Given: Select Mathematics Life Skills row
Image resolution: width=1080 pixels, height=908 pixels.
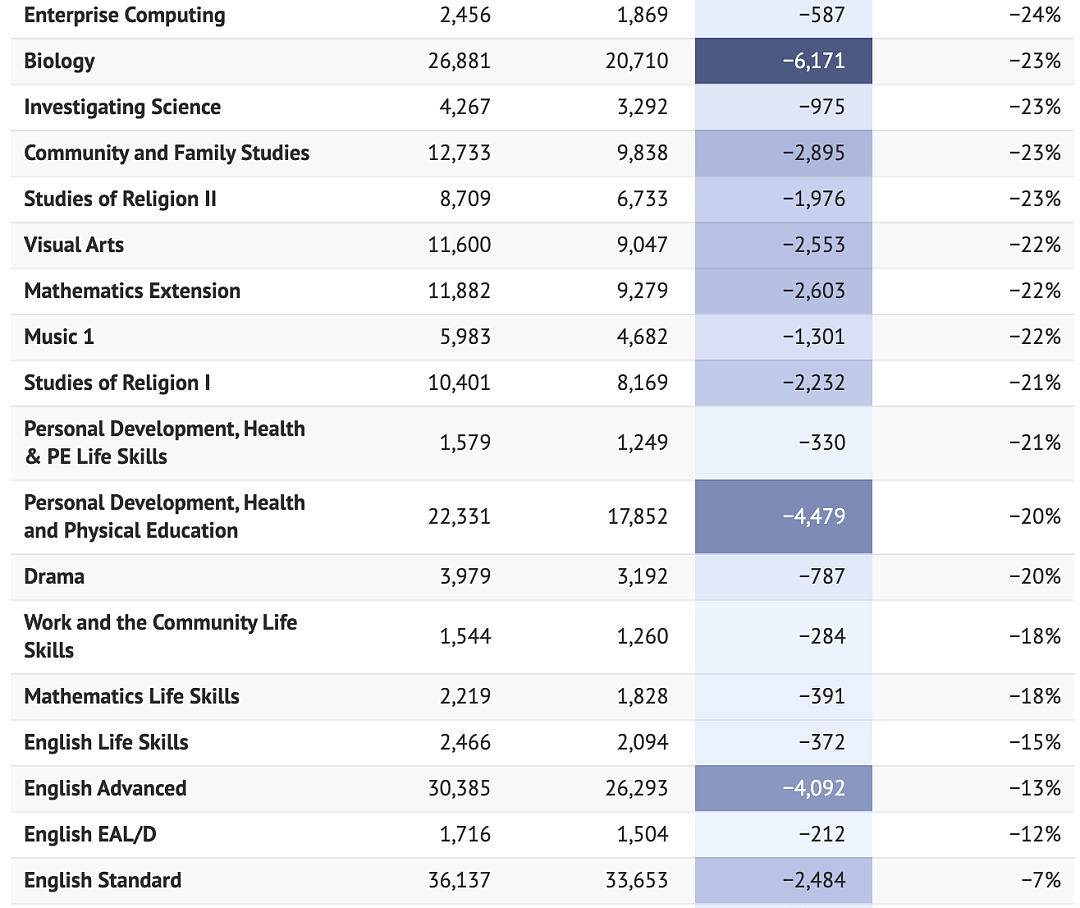Looking at the screenshot, I should [542, 697].
